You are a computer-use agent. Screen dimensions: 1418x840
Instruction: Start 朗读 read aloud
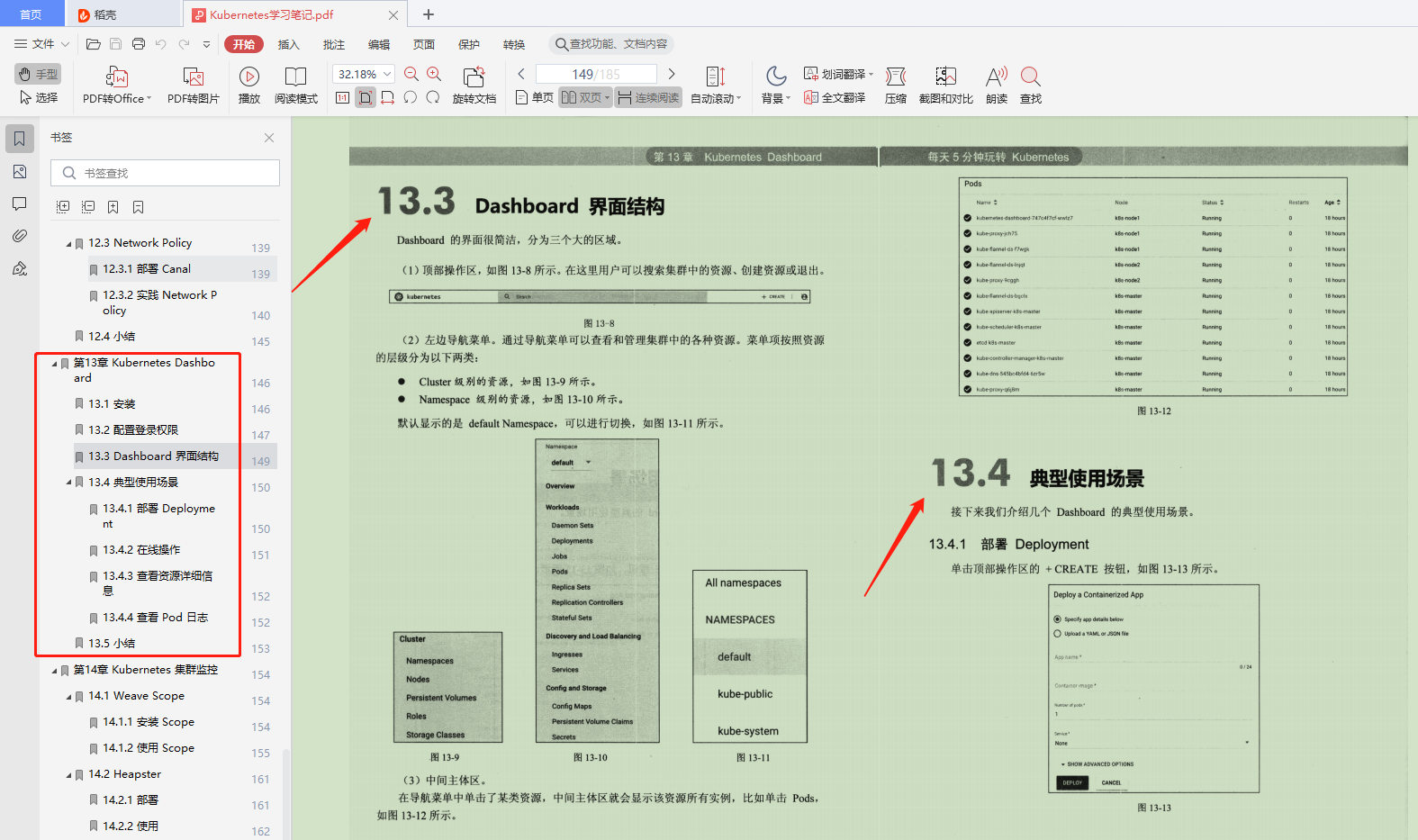point(997,86)
